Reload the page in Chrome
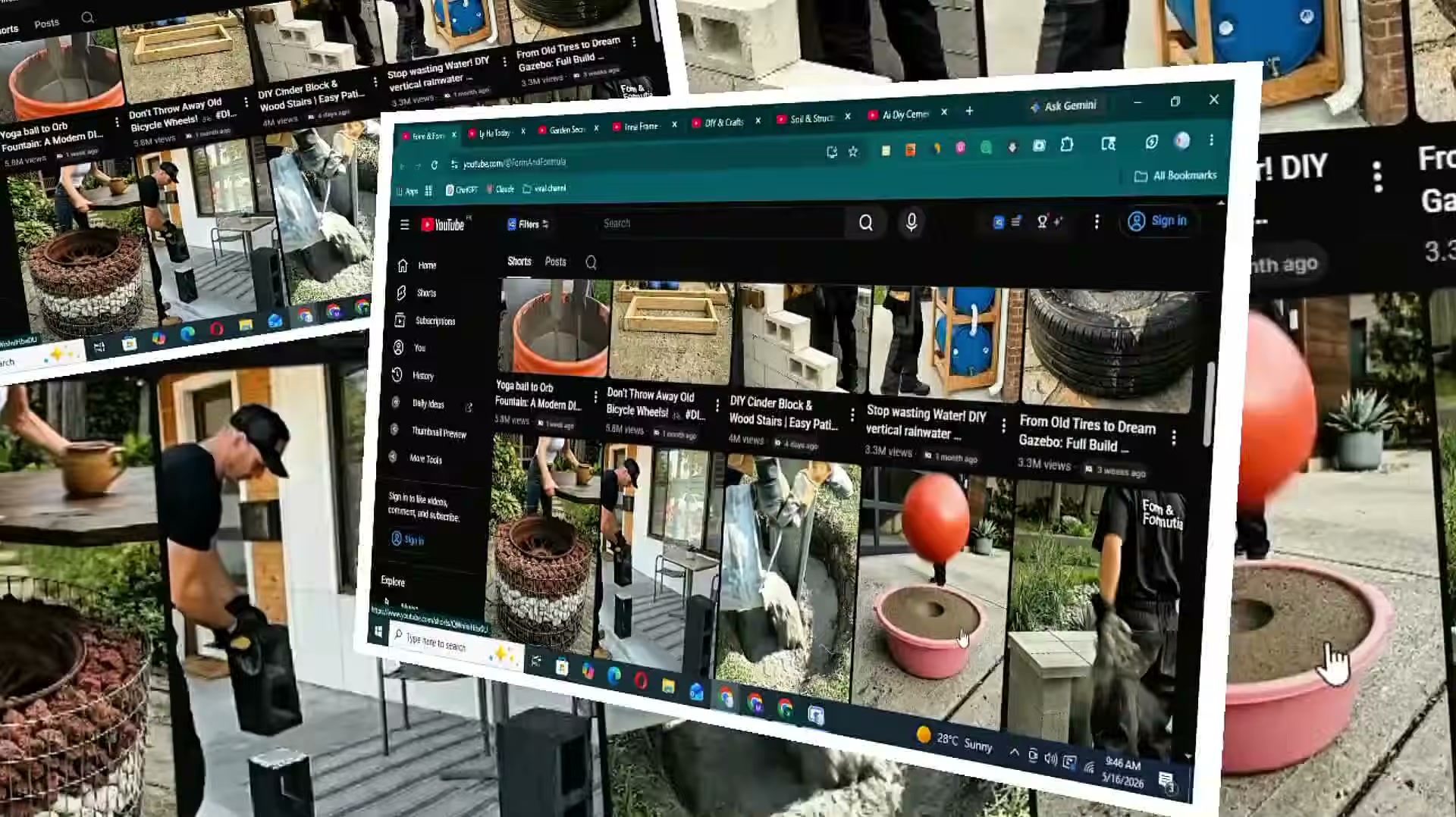 (x=435, y=164)
